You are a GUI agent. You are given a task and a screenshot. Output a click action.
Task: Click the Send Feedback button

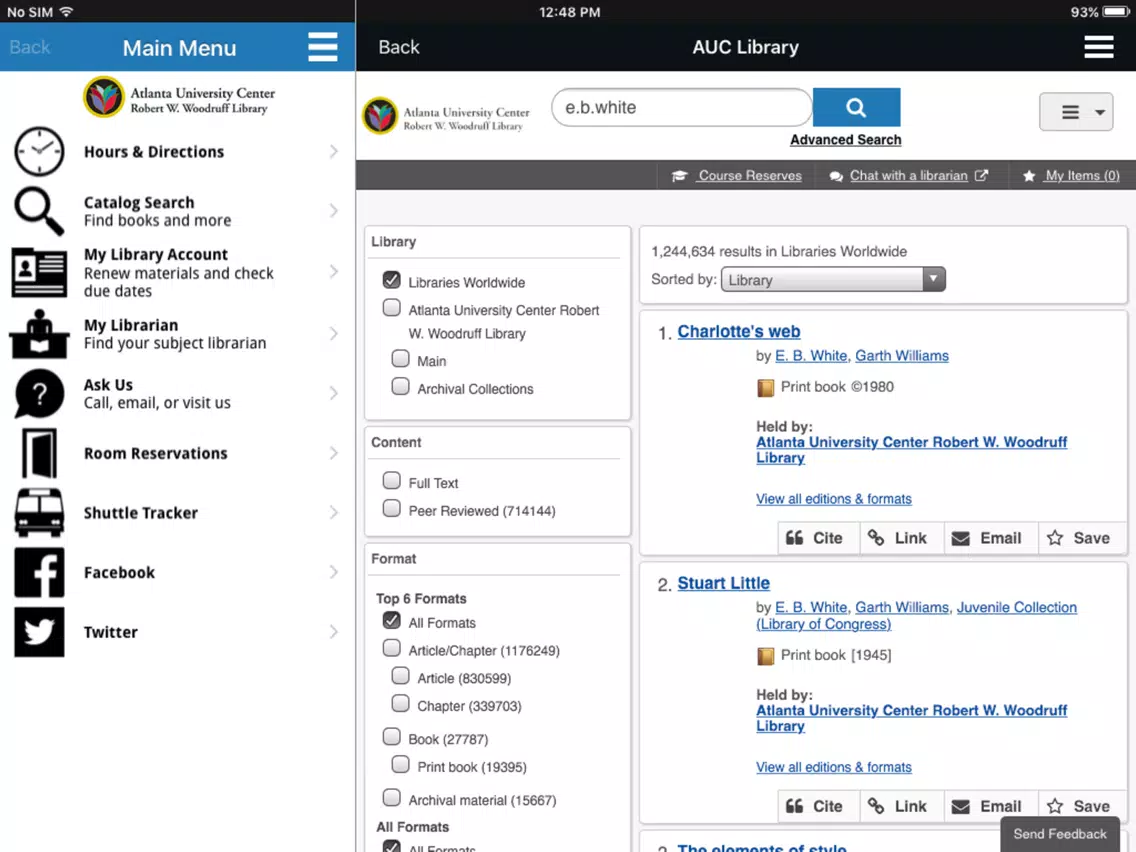tap(1059, 834)
